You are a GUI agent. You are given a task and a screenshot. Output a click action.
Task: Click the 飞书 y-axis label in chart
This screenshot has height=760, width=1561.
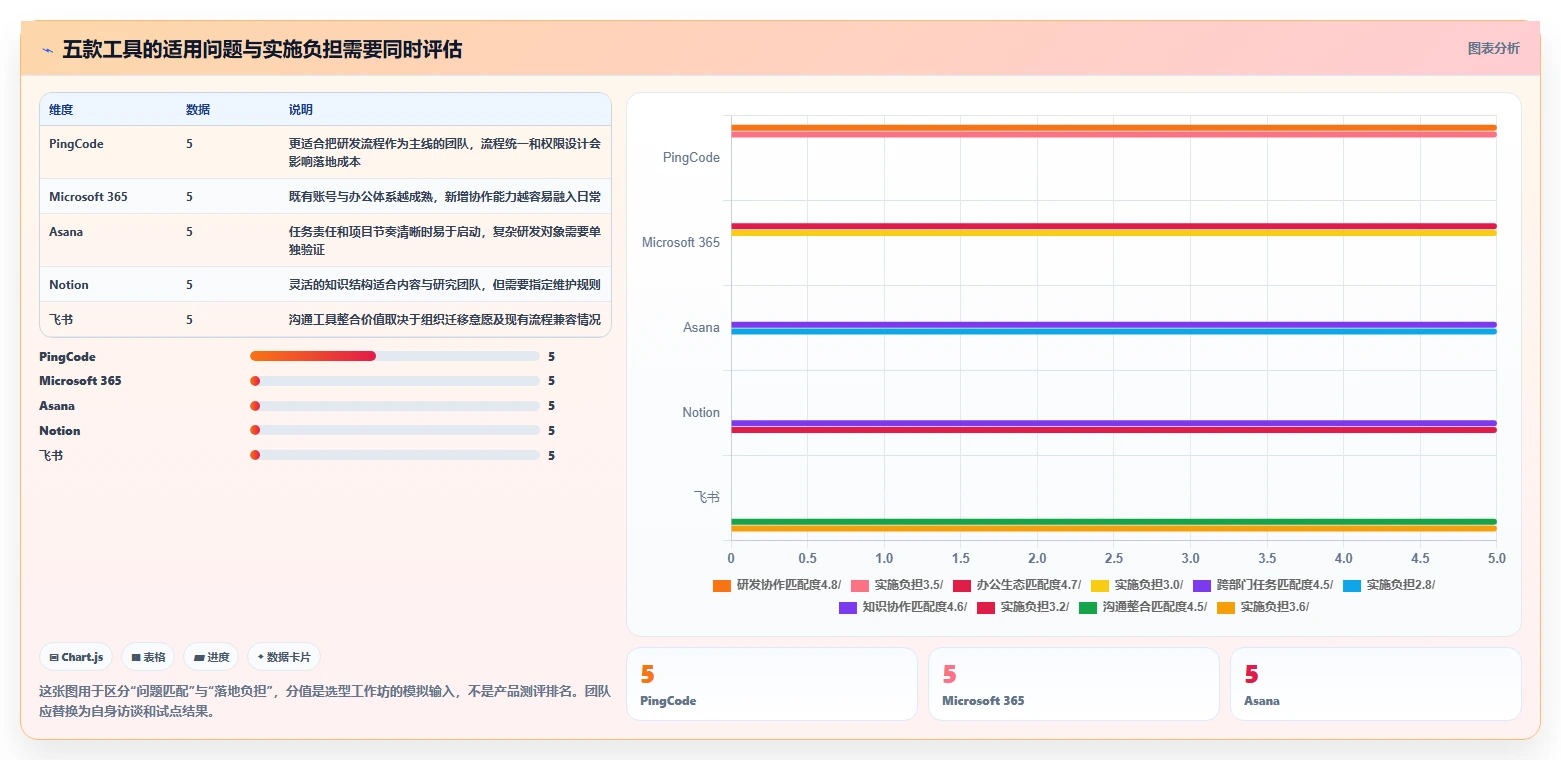pos(707,498)
